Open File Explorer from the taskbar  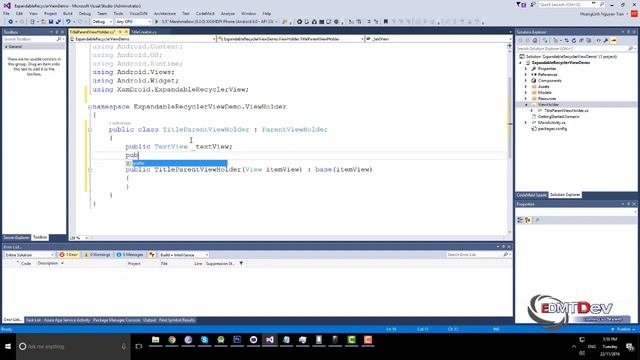tap(156, 340)
